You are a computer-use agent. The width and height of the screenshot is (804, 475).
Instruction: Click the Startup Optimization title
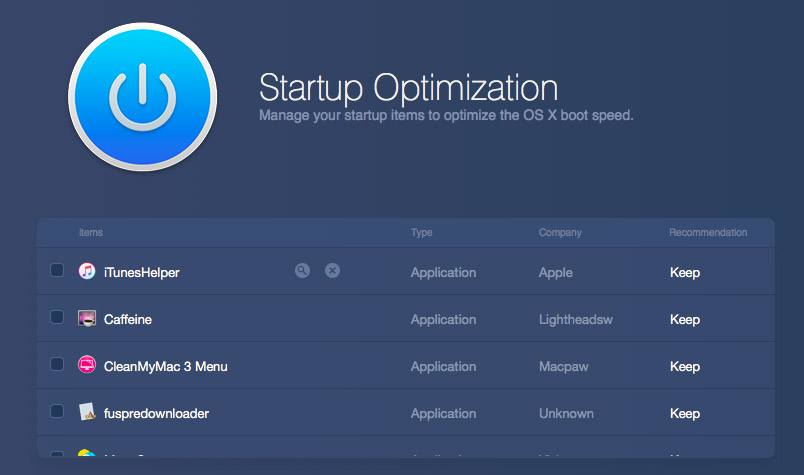click(408, 88)
